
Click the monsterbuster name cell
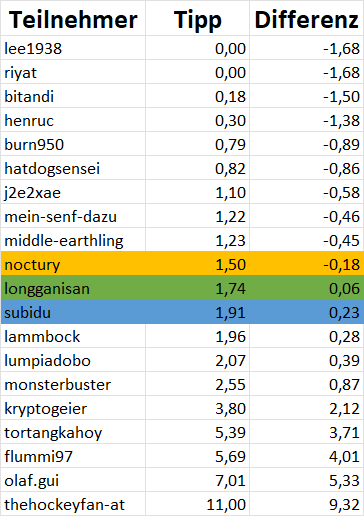(73, 384)
